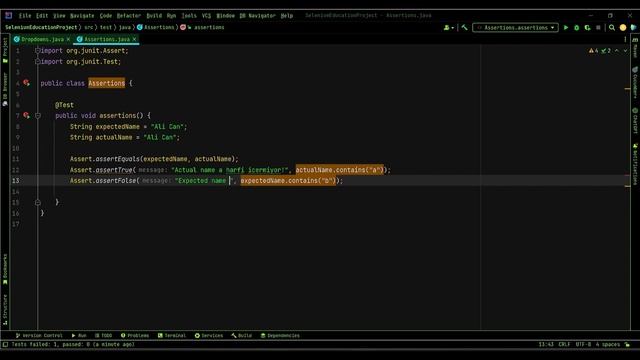Go to previous highlighted error up arrow
640x360 pixels.
pos(617,51)
